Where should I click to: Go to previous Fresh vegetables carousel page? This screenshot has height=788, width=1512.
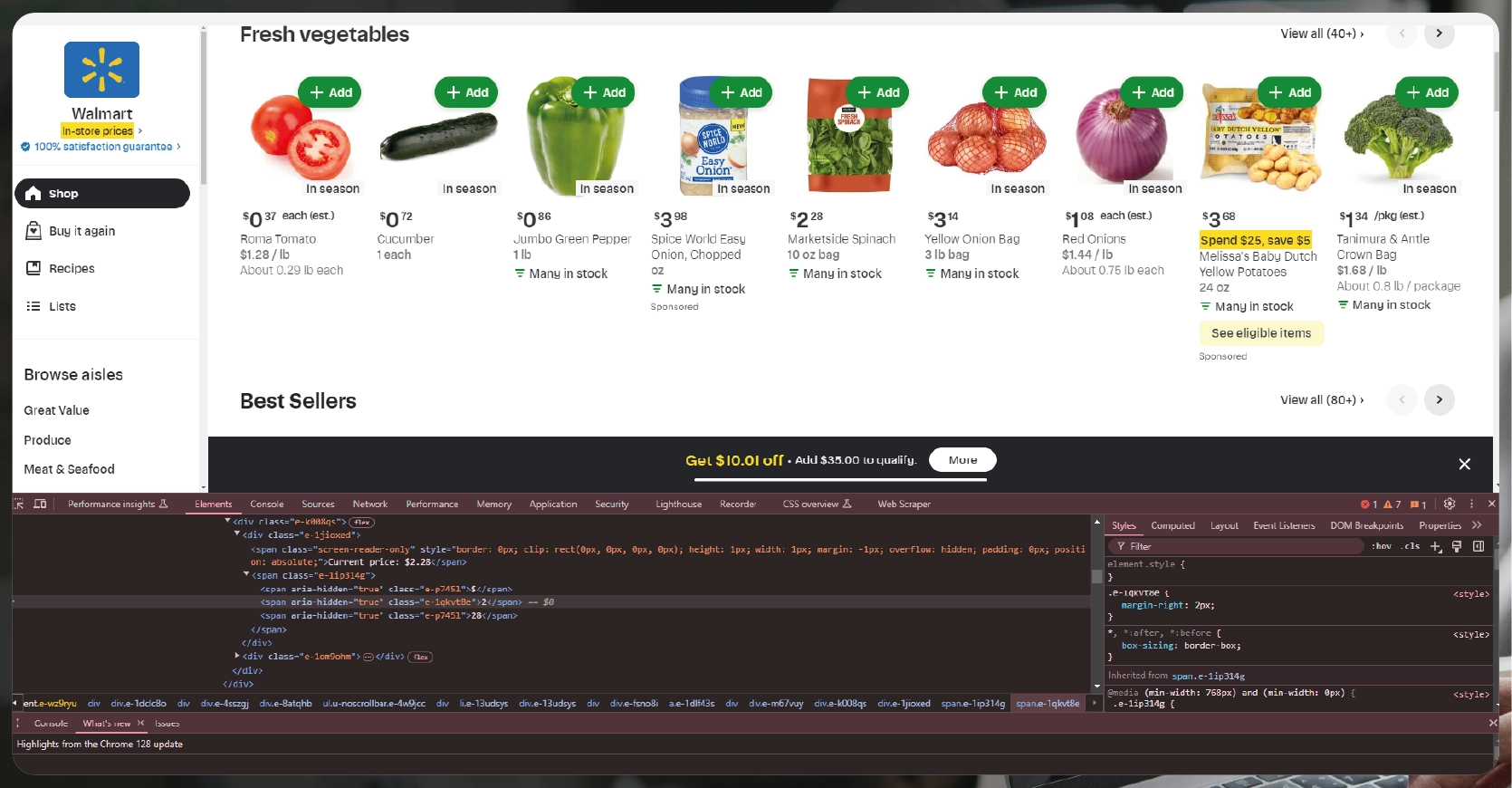click(x=1402, y=34)
